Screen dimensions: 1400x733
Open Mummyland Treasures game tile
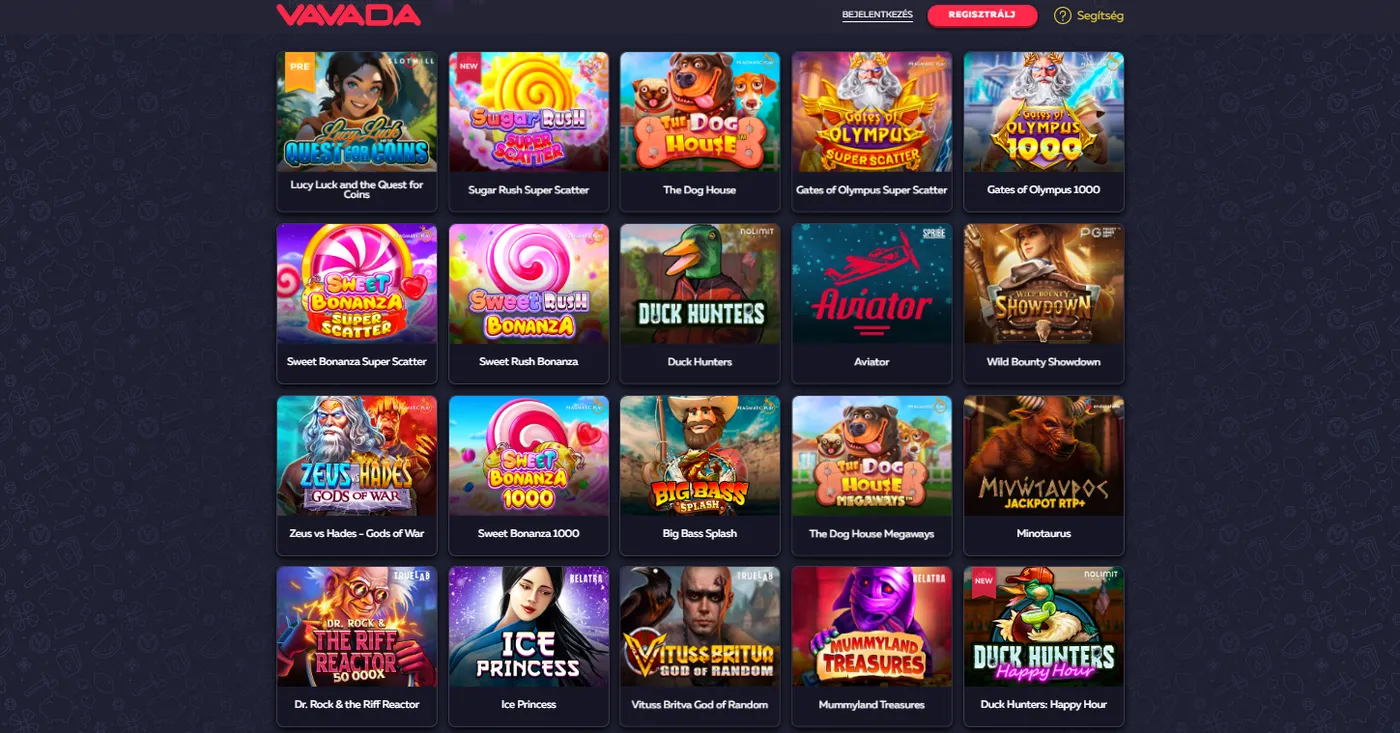(872, 647)
